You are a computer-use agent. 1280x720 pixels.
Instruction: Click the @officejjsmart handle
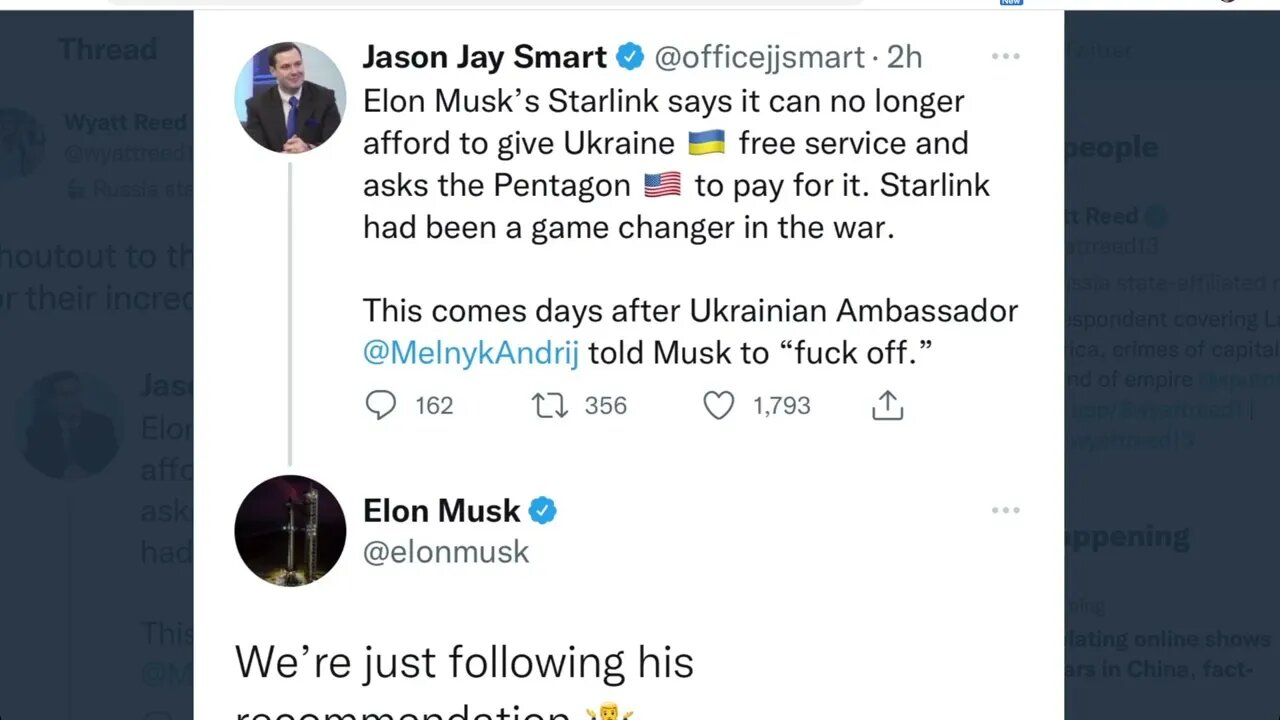pyautogui.click(x=759, y=57)
